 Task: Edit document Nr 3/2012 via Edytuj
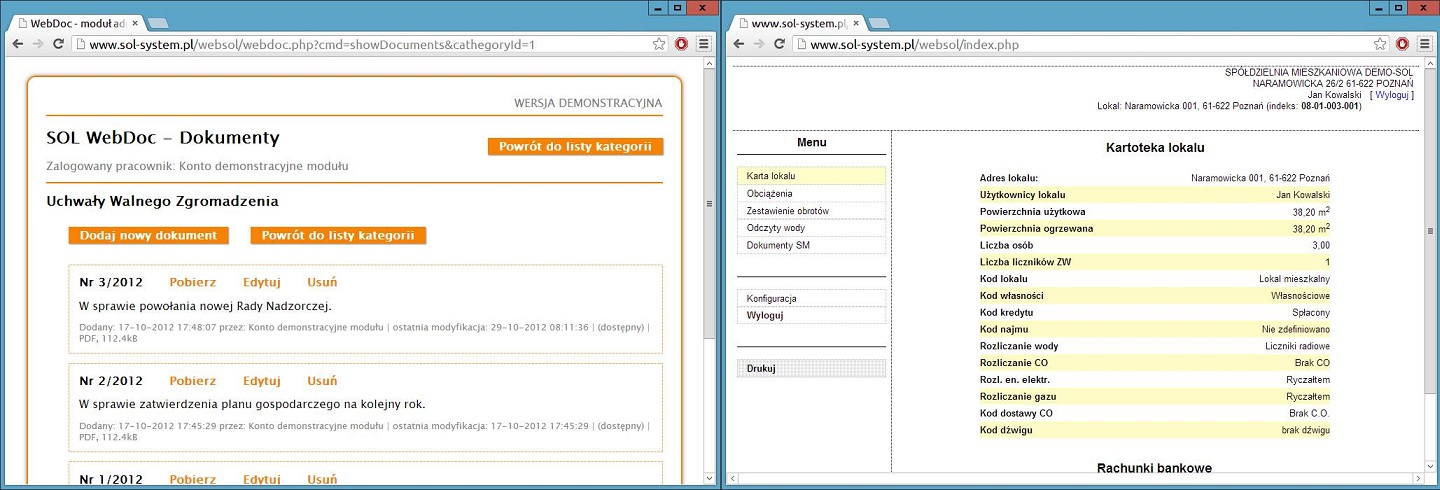pyautogui.click(x=262, y=282)
